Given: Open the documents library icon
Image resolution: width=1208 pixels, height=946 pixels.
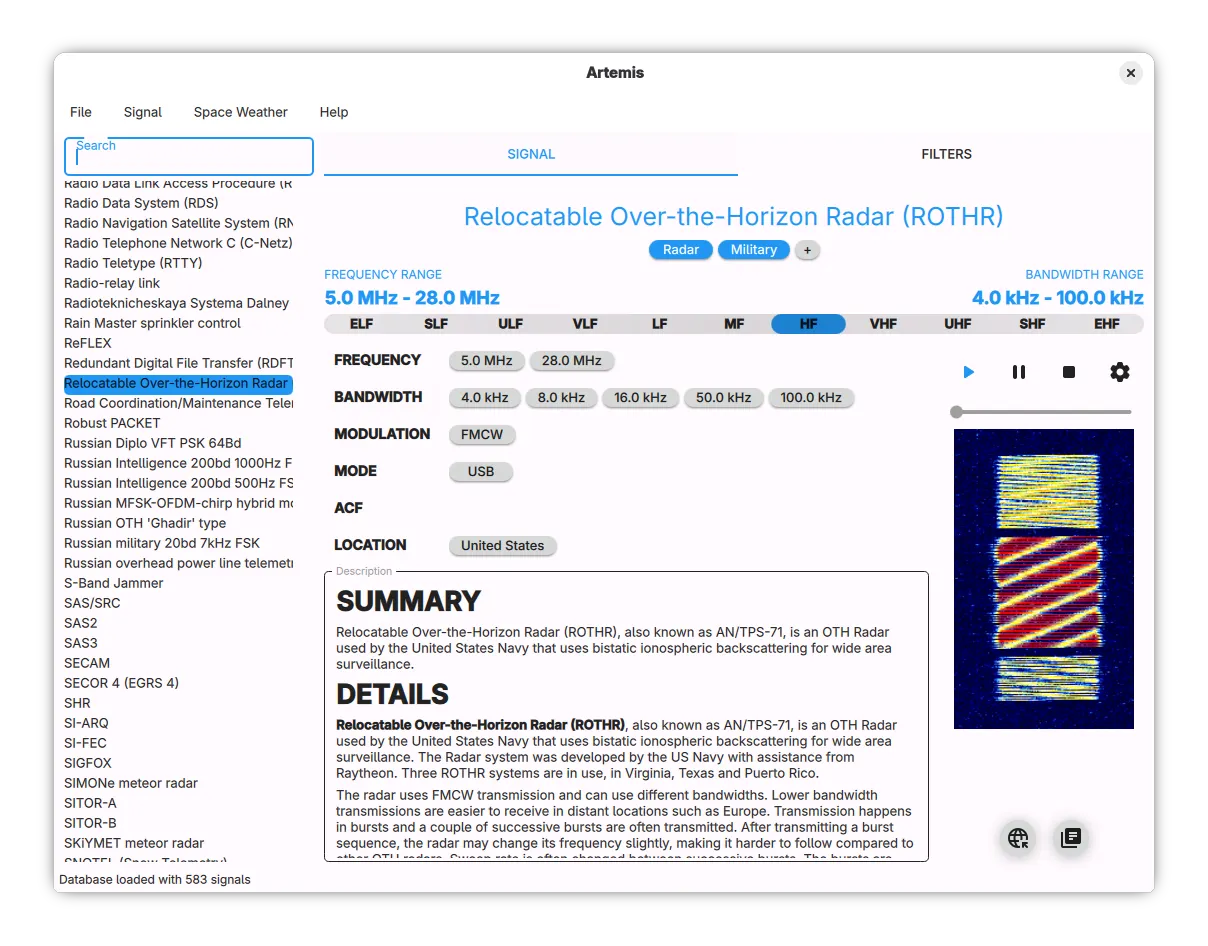Looking at the screenshot, I should coord(1071,838).
